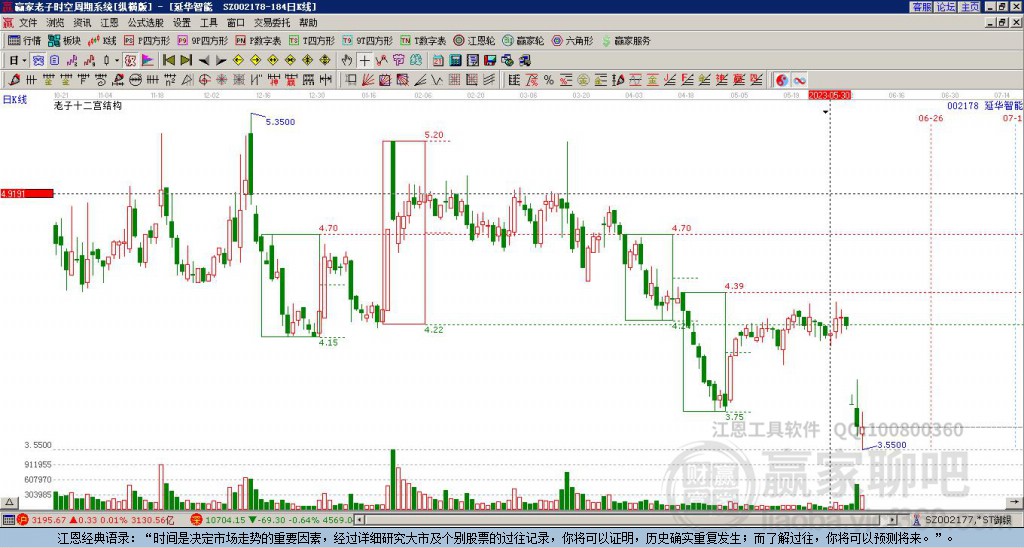Open the 帮助 menu
The image size is (1024, 548).
(308, 23)
